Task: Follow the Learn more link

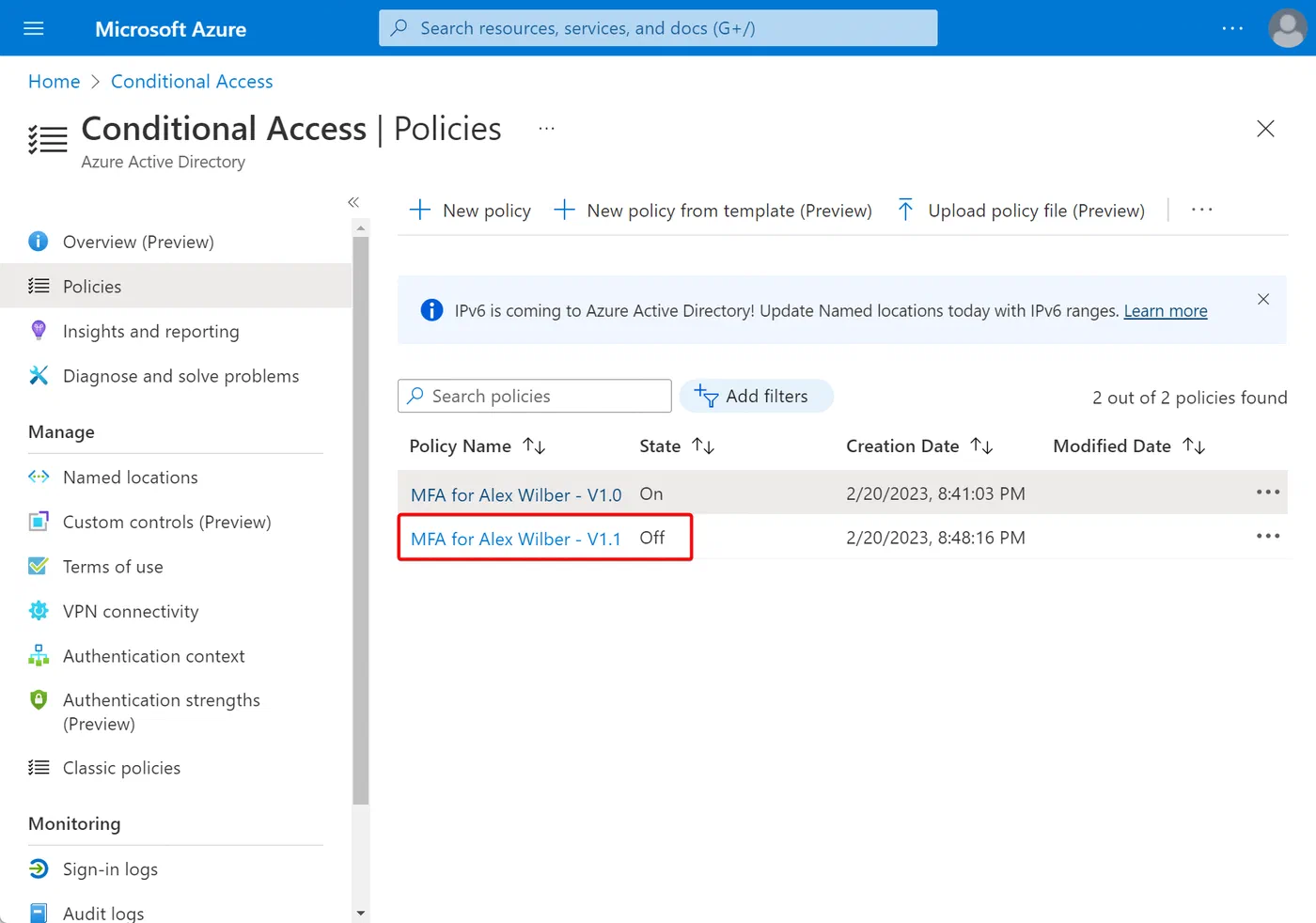Action: pyautogui.click(x=1166, y=311)
